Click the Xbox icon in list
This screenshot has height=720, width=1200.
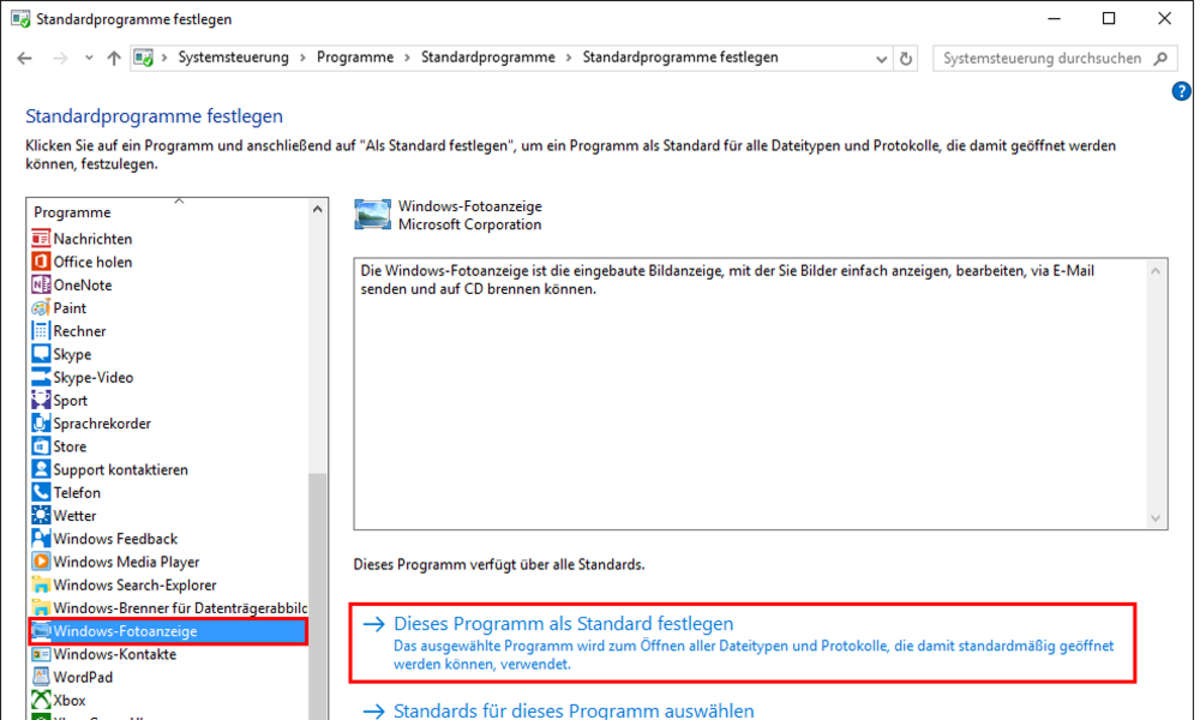click(x=41, y=700)
